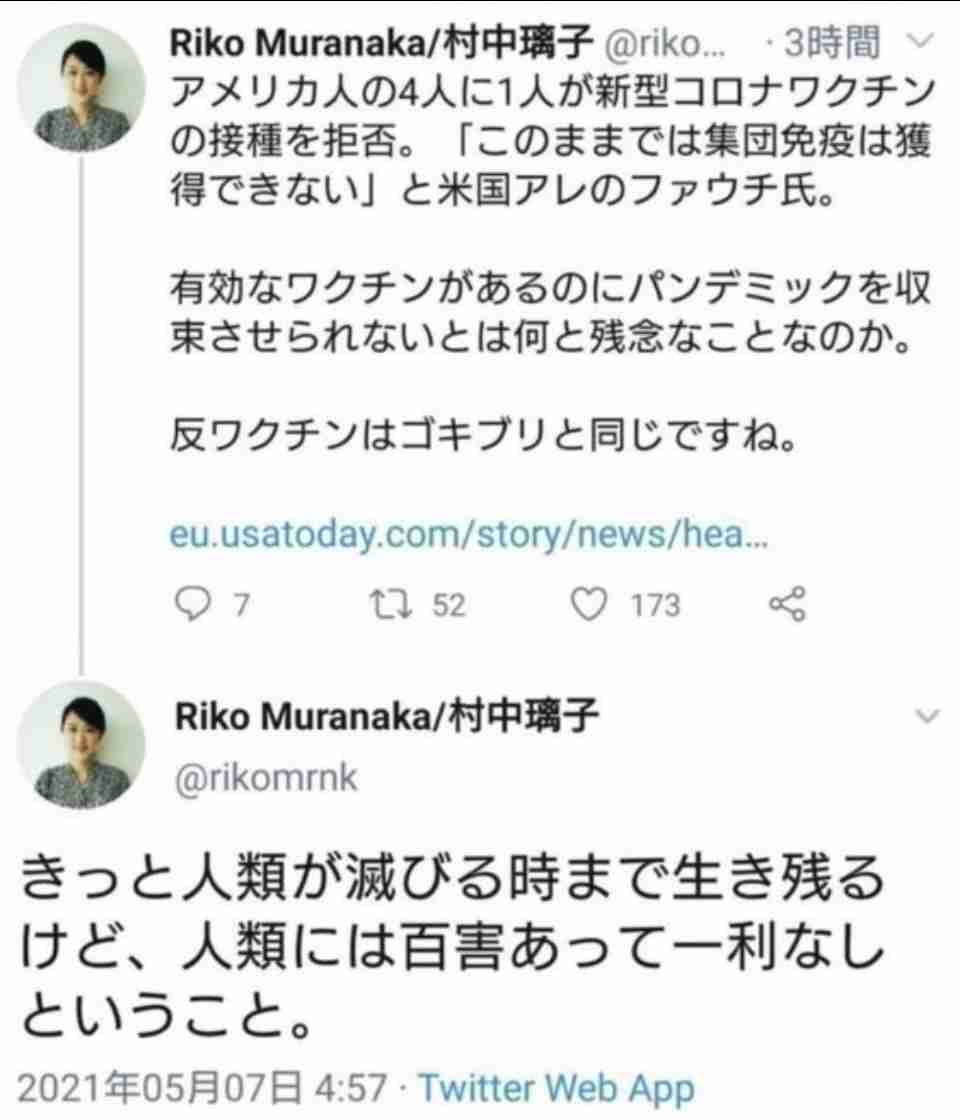Expand the second tweet's chevron menu
The image size is (960, 1120).
click(927, 716)
